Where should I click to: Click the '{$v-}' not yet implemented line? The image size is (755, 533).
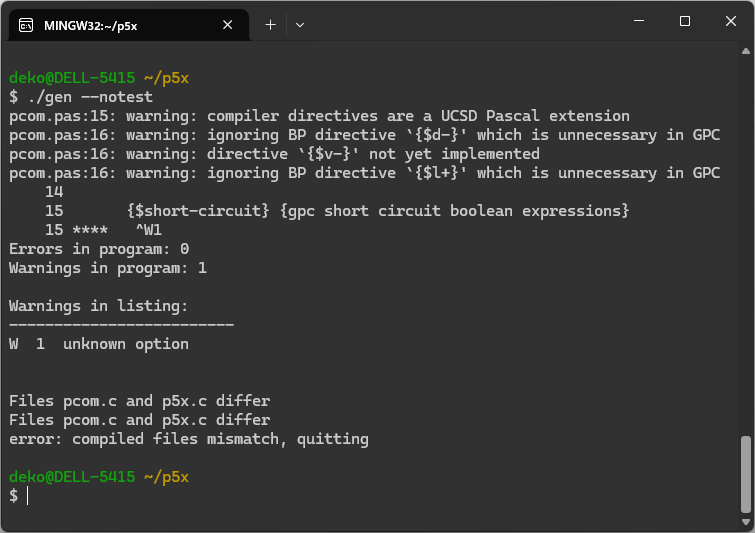274,154
